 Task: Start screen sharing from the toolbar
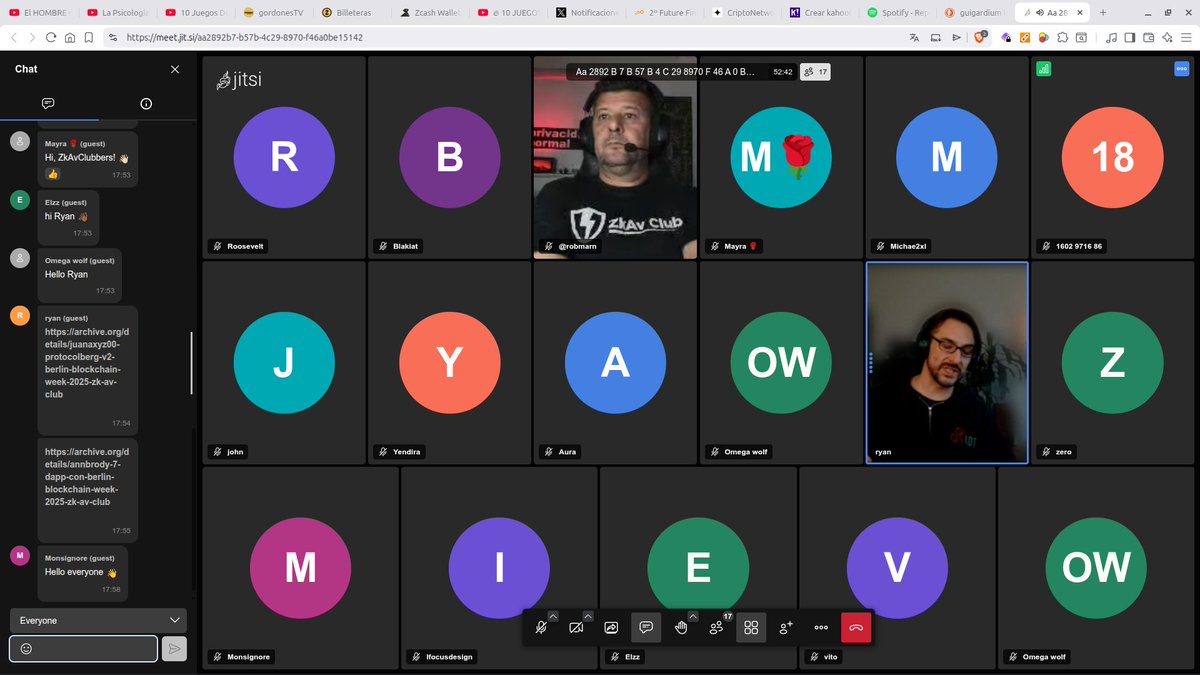tap(611, 627)
